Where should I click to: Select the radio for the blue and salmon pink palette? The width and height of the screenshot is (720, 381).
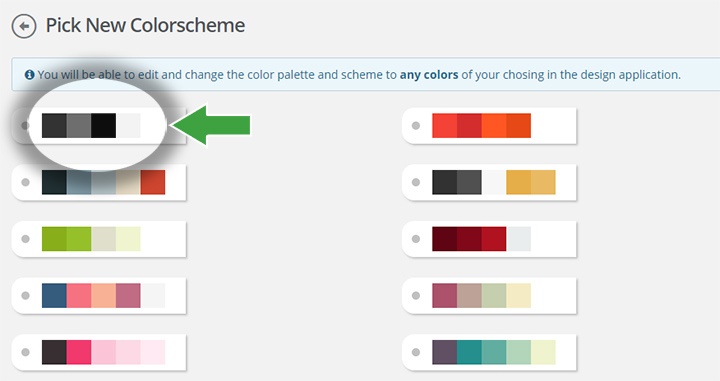point(25,296)
